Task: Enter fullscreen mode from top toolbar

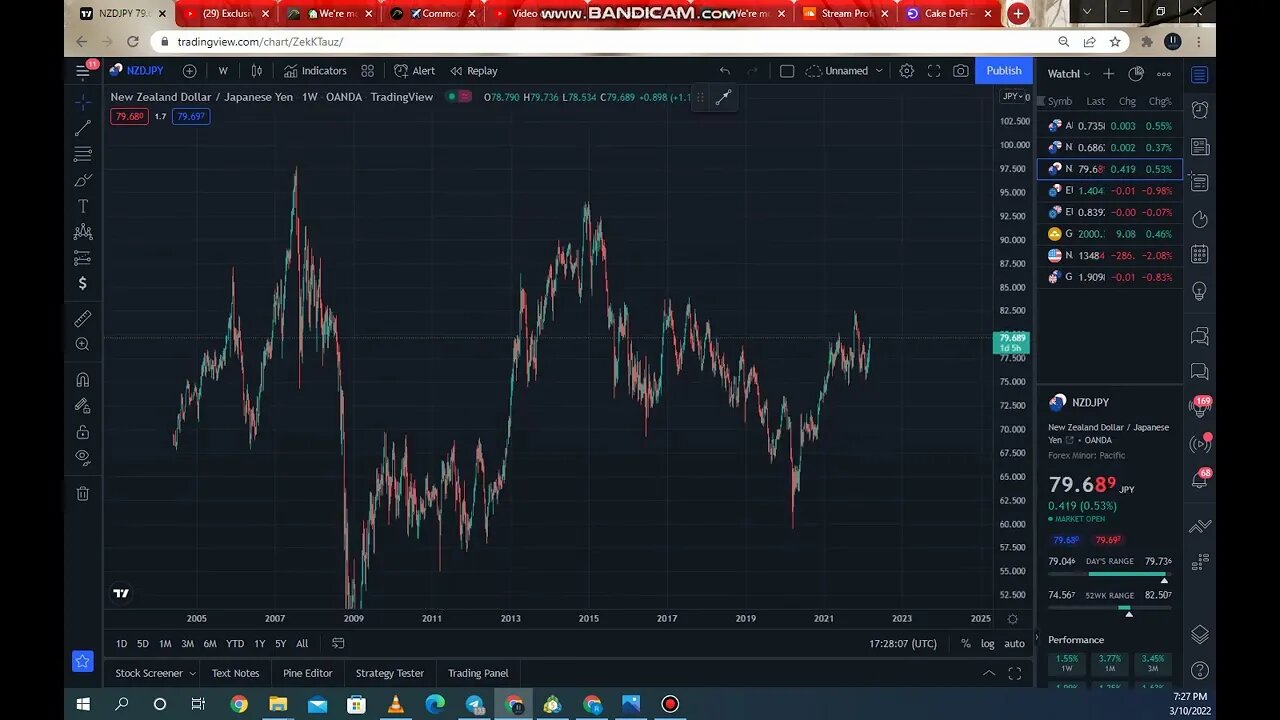Action: 934,71
